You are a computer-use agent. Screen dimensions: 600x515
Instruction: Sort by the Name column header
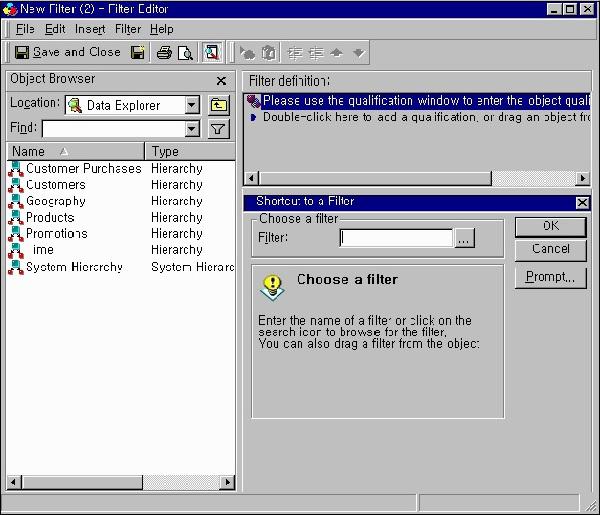pos(76,152)
